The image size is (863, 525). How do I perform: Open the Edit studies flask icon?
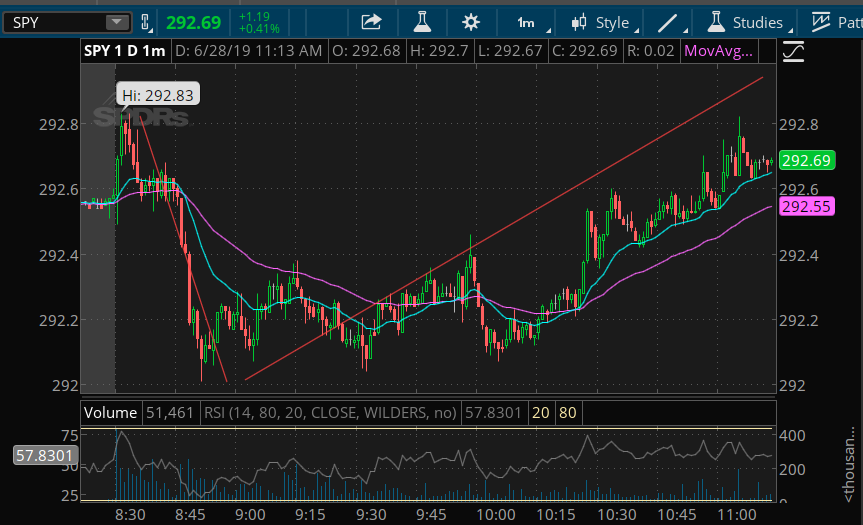422,23
